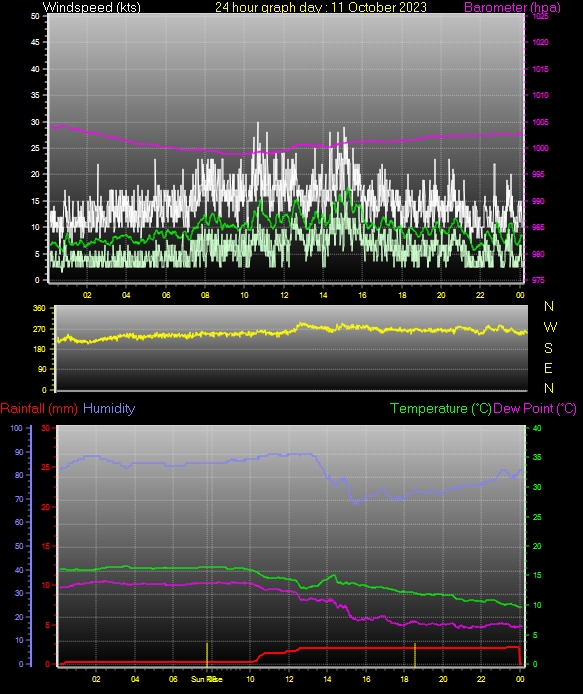Click the top N compass direction label
583x694 pixels.
coord(549,306)
